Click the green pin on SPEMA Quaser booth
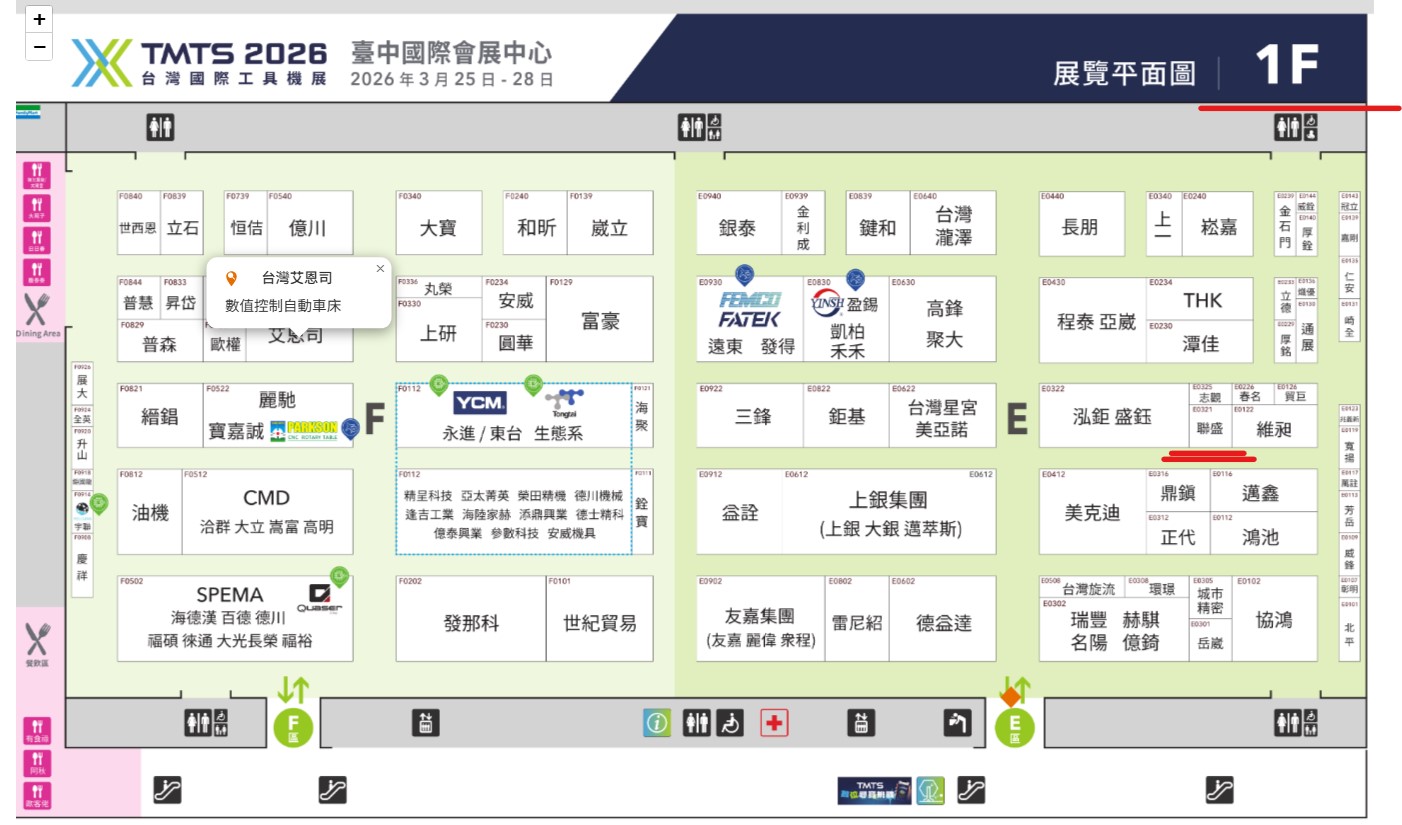Image resolution: width=1402 pixels, height=825 pixels. pyautogui.click(x=339, y=577)
